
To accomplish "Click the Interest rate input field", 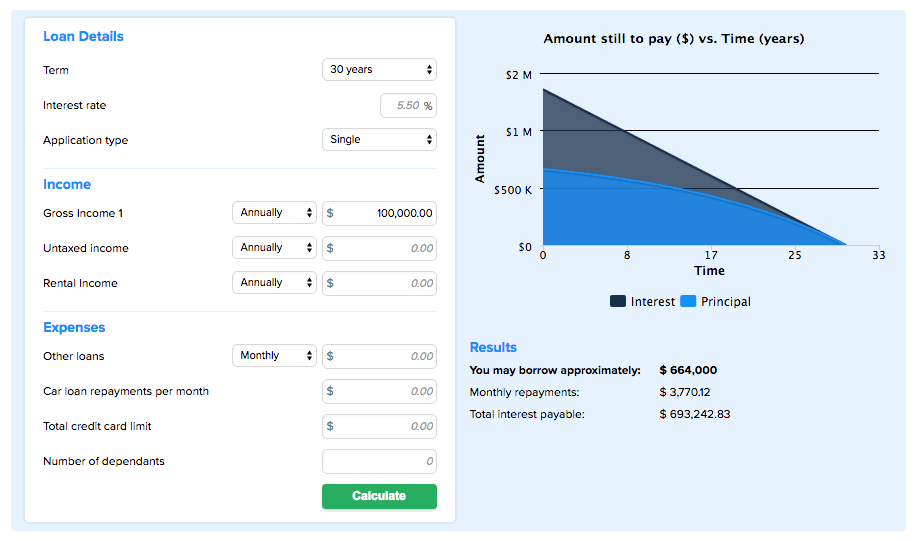I will click(x=402, y=106).
